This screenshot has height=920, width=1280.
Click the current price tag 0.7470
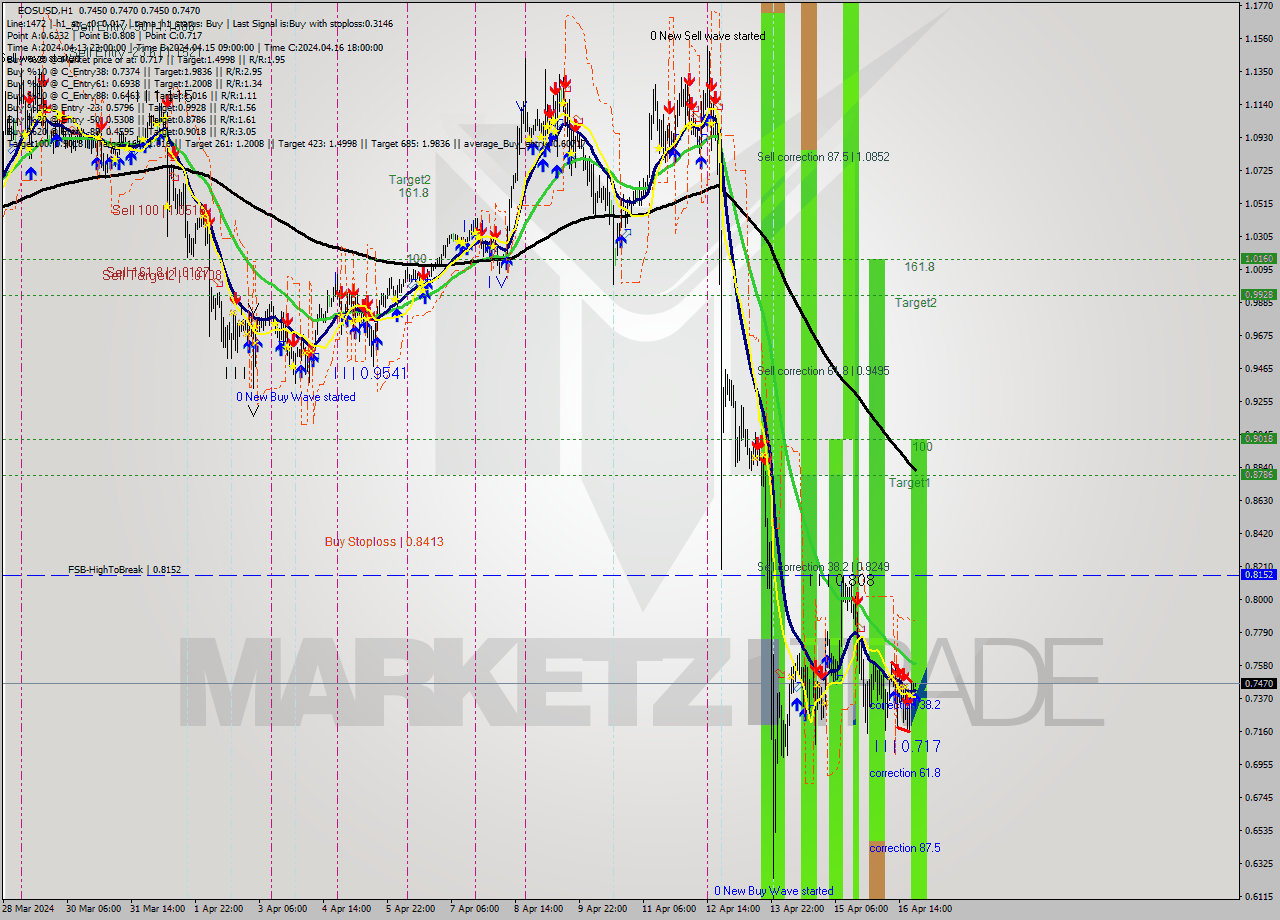point(1258,683)
